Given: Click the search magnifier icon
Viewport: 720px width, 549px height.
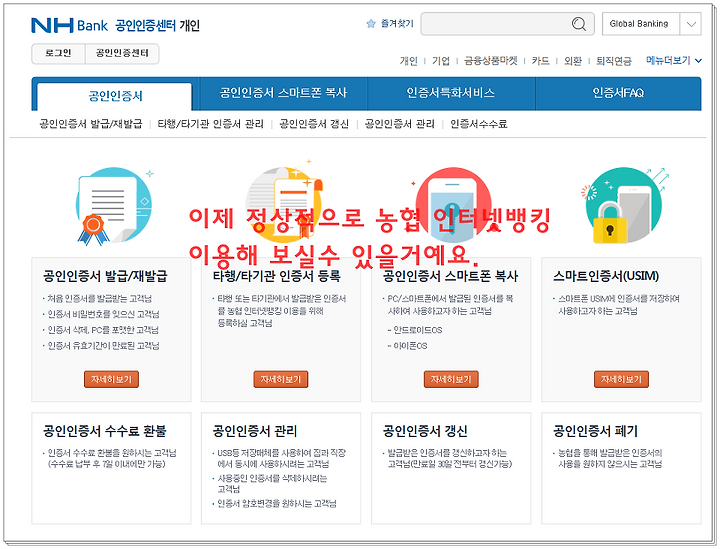Looking at the screenshot, I should [x=579, y=24].
